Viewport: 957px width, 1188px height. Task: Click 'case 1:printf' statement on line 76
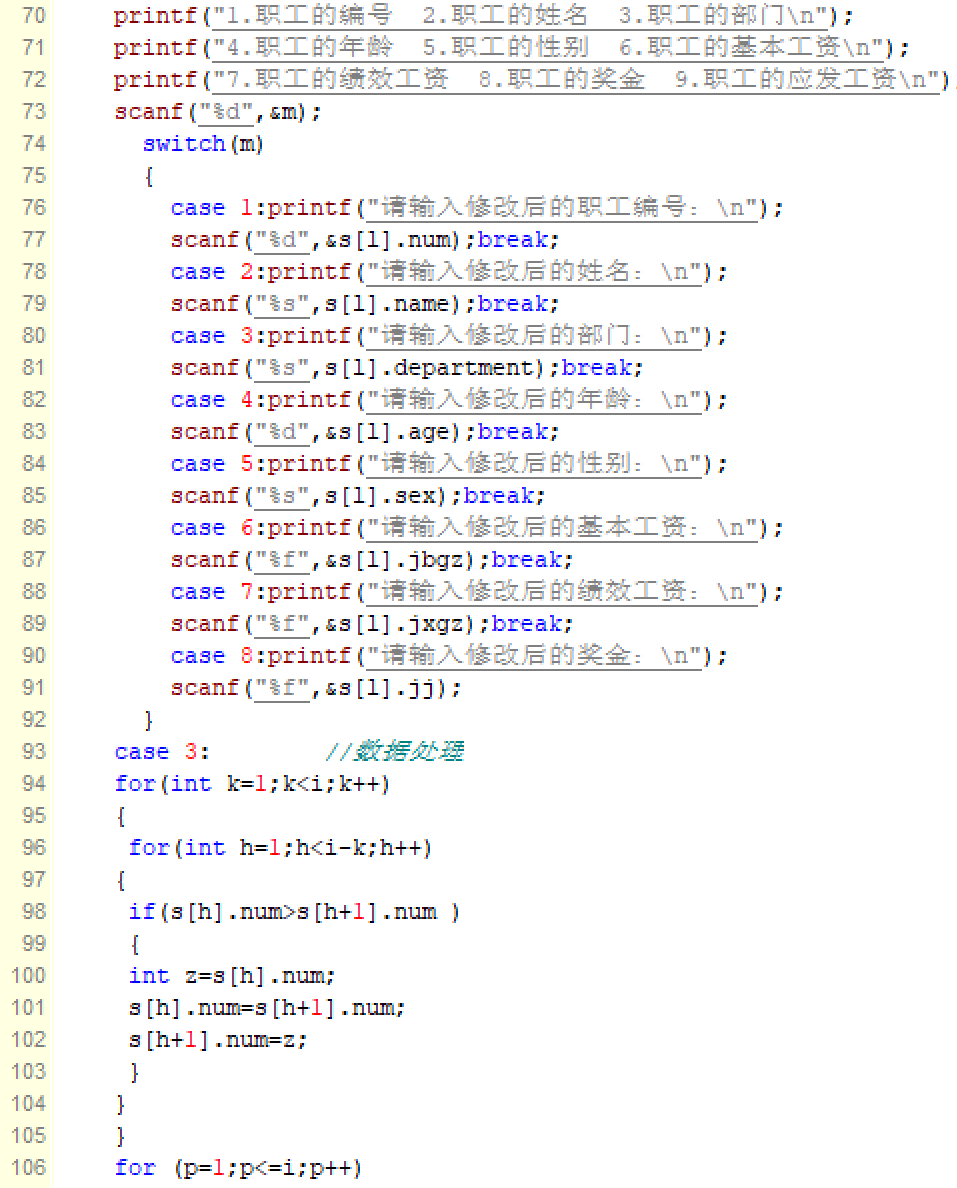tap(477, 208)
